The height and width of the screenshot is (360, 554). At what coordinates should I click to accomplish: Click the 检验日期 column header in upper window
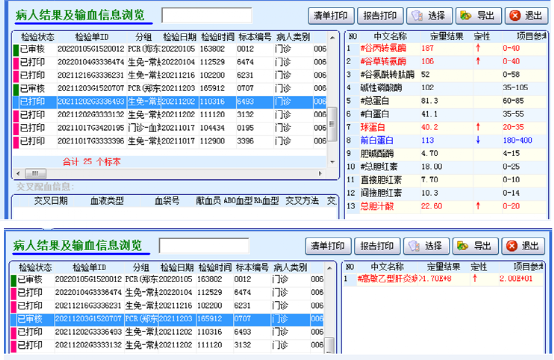[179, 37]
